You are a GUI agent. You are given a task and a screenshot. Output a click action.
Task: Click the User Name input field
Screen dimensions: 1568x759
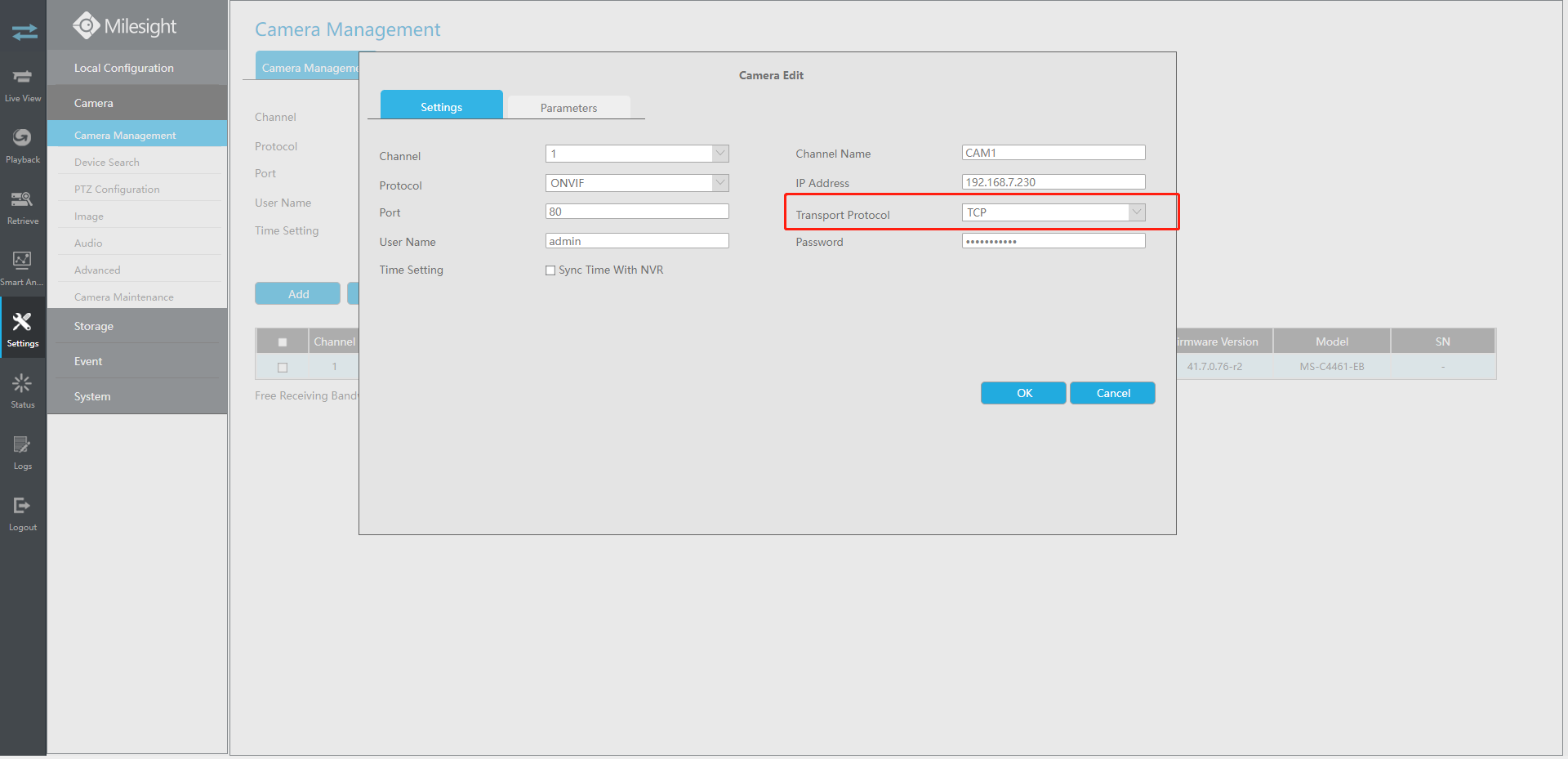coord(637,241)
